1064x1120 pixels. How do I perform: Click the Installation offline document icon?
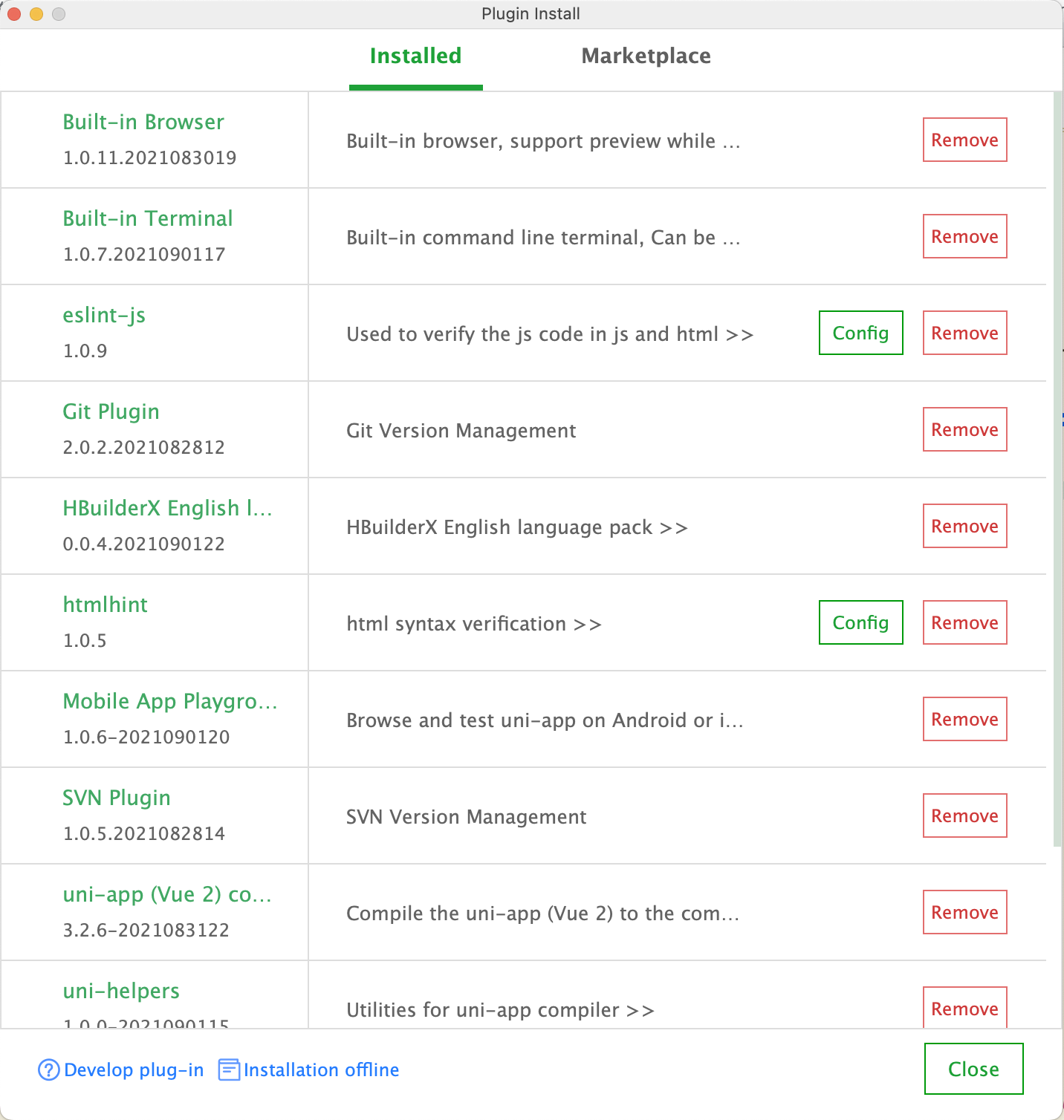click(229, 1070)
